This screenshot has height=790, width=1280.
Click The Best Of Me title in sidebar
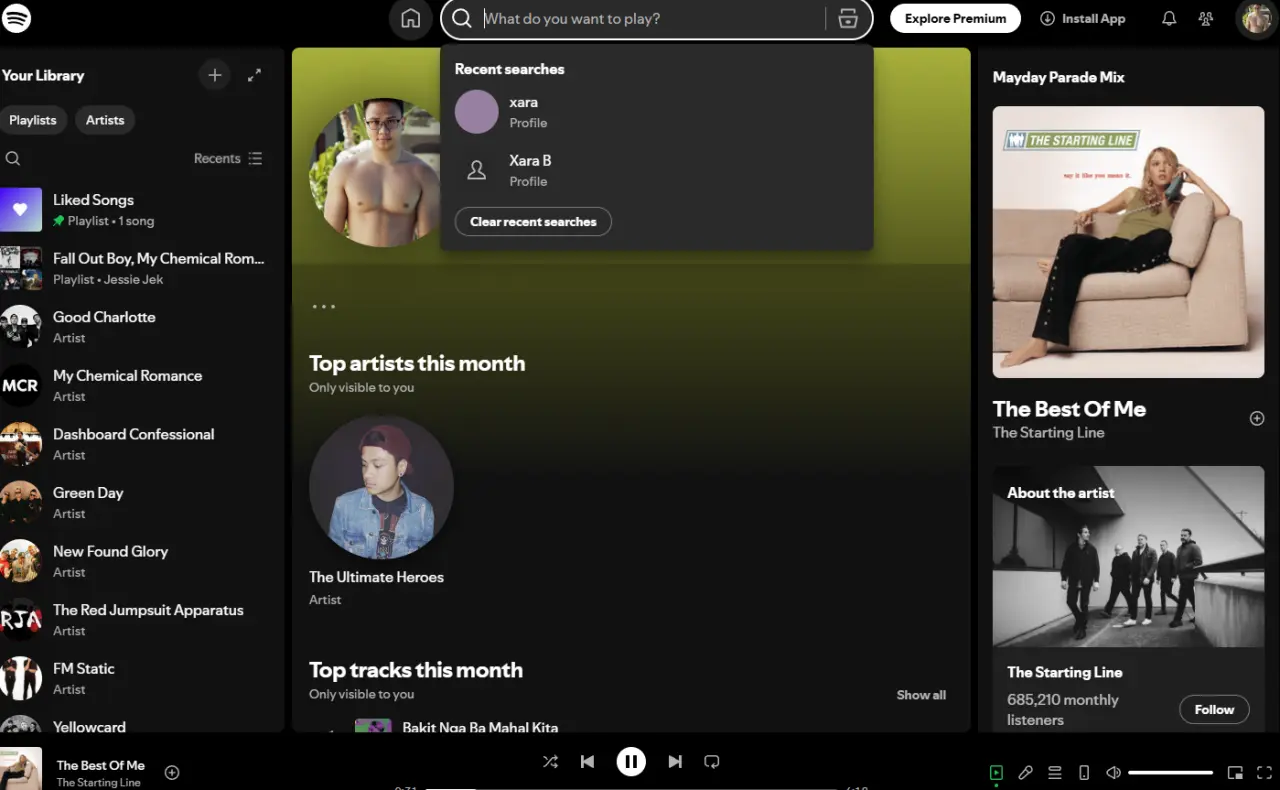pos(1069,409)
